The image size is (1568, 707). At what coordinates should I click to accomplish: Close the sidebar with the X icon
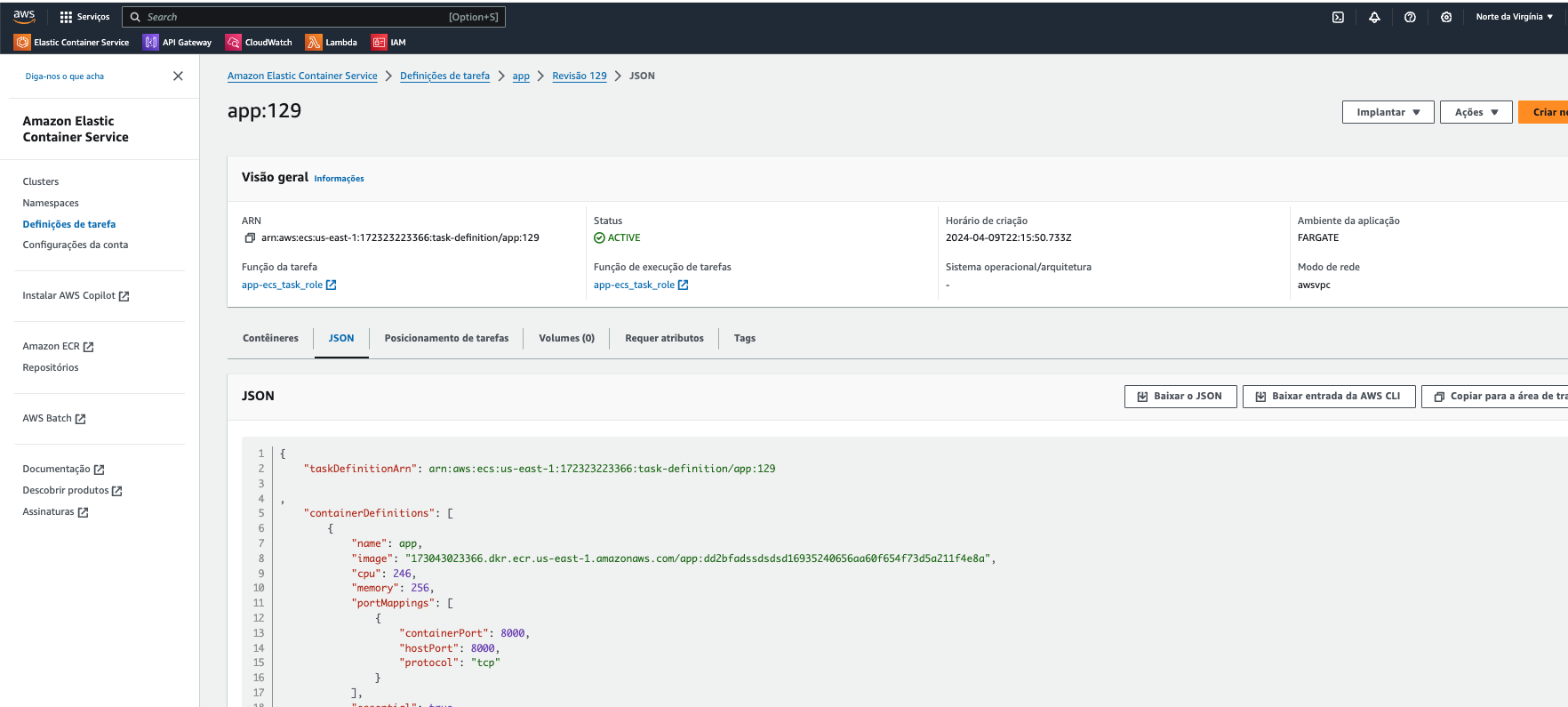[x=178, y=76]
